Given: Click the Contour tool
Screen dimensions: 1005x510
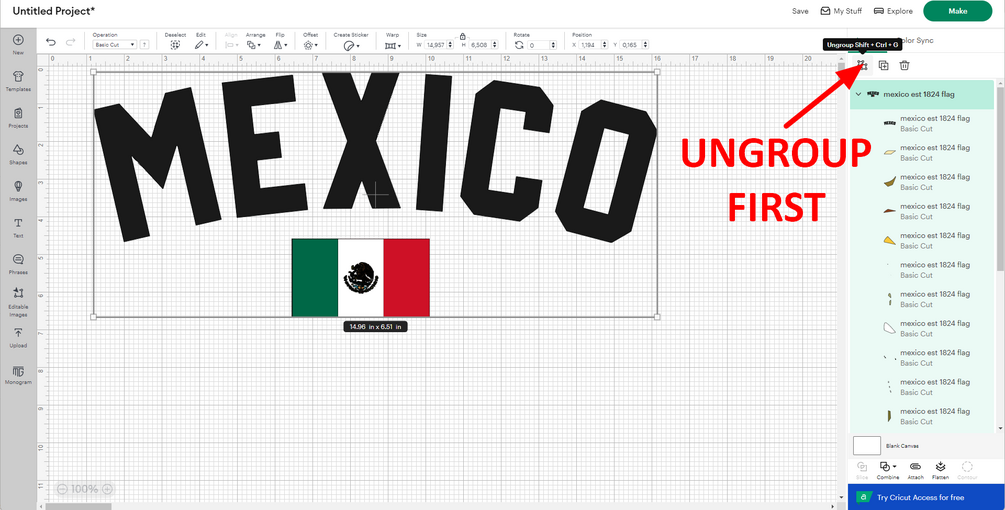Looking at the screenshot, I should pos(968,470).
